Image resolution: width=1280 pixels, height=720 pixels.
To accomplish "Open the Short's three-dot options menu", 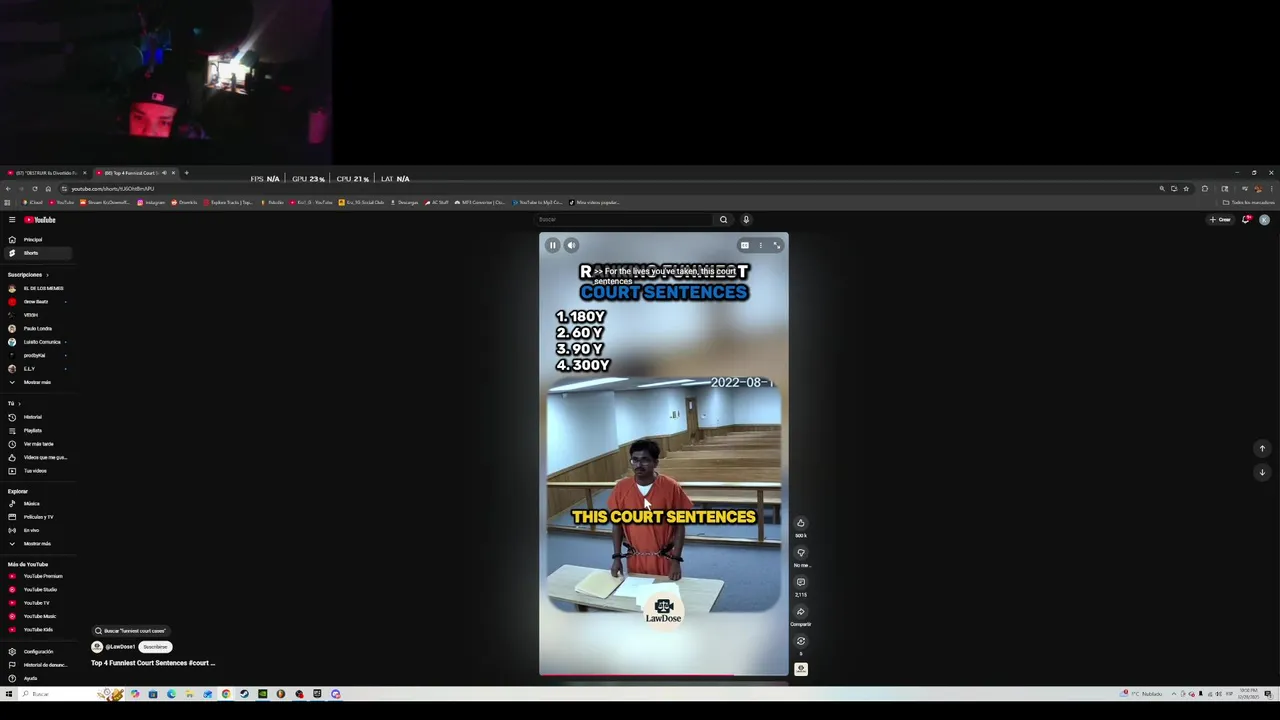I will point(760,245).
